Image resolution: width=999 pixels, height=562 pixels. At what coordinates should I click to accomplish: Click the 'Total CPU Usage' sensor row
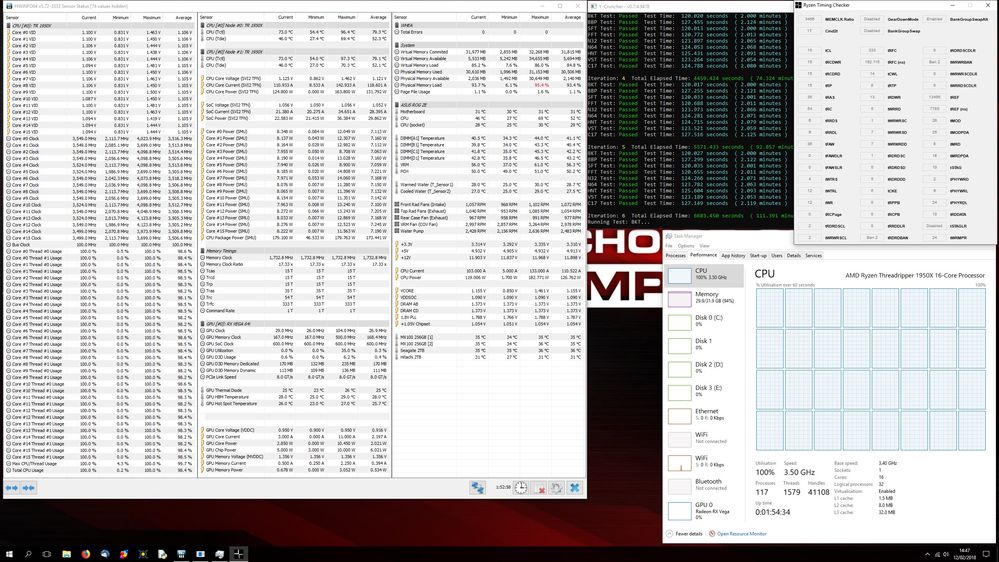[x=99, y=470]
